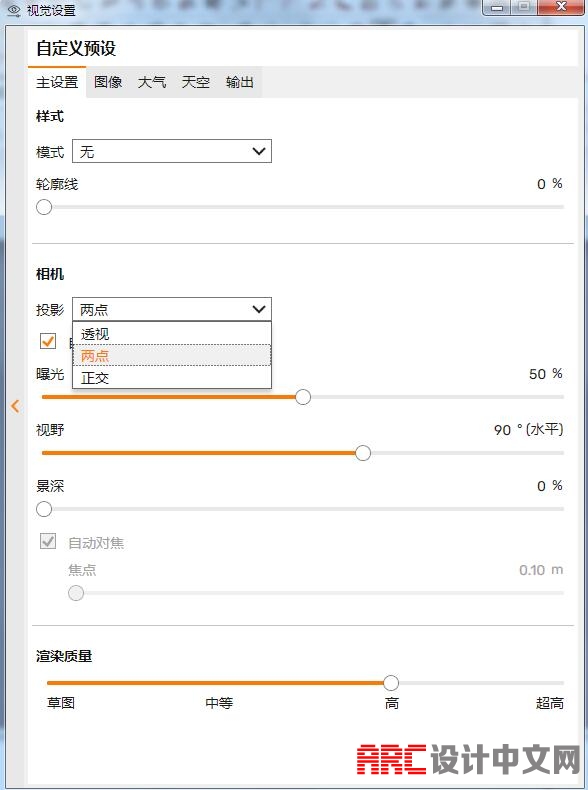Select the 主设置 tab

point(57,82)
